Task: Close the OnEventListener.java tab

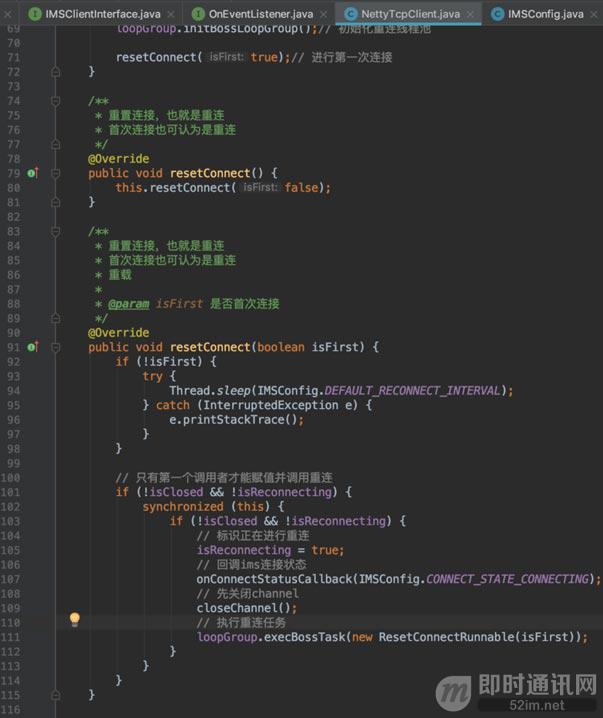Action: click(324, 15)
